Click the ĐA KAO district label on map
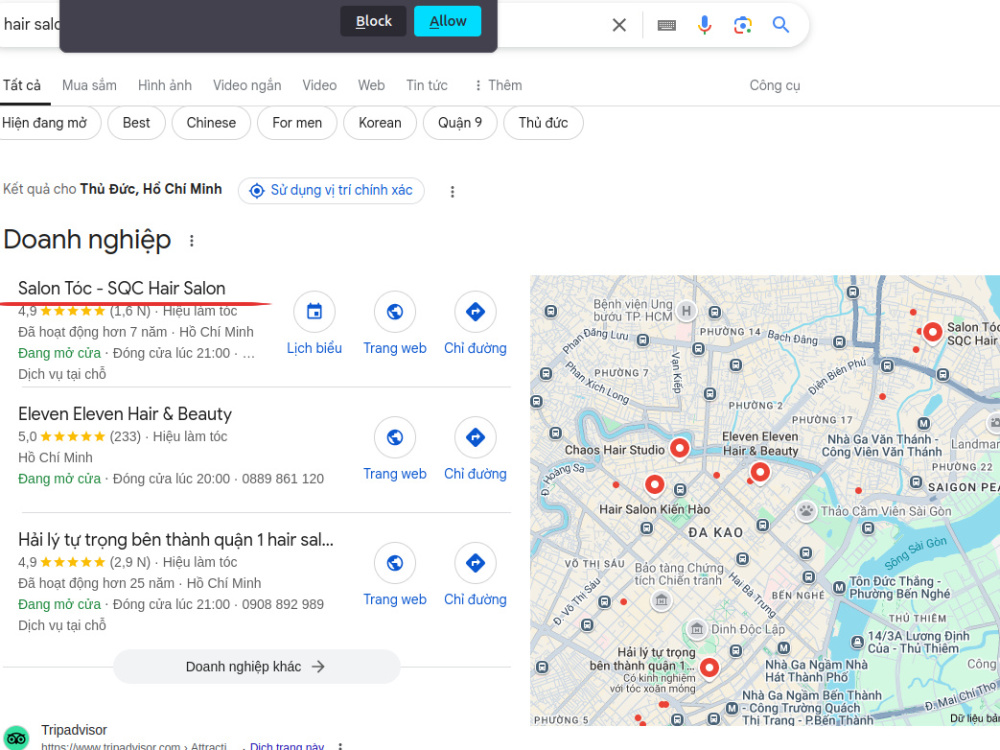The width and height of the screenshot is (1000, 750). click(716, 533)
